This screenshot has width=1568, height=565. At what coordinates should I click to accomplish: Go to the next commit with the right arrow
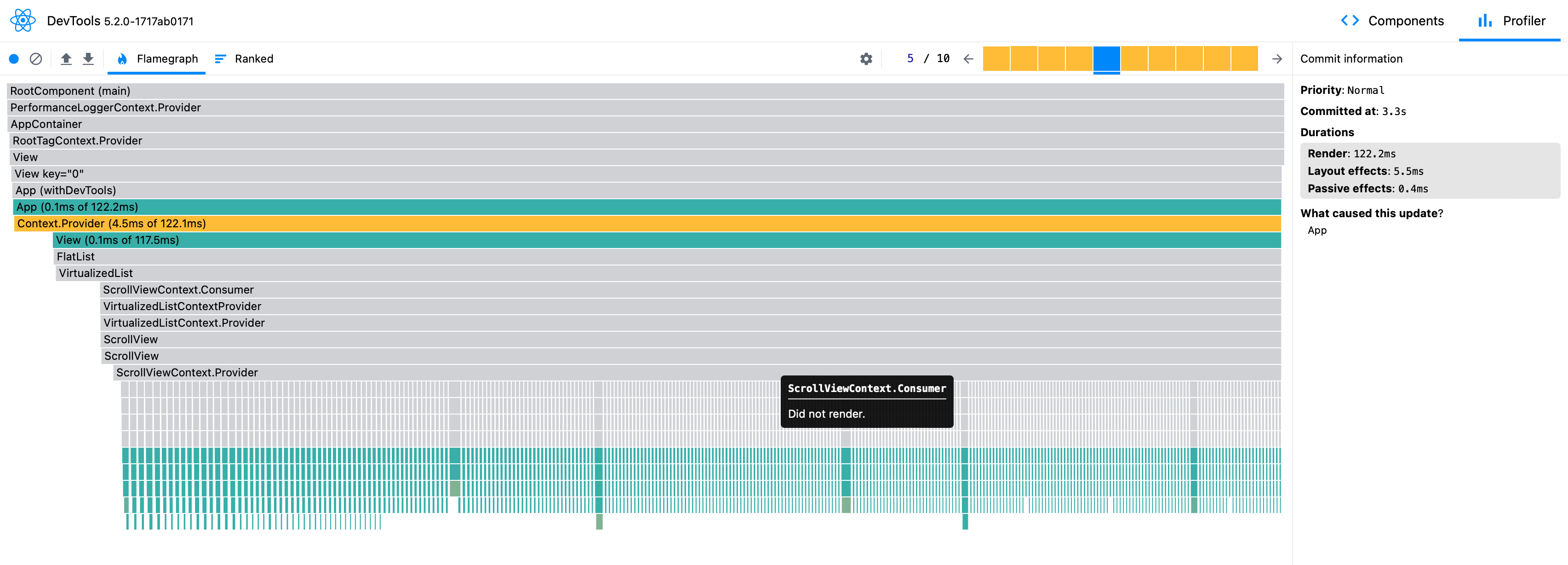[x=1277, y=59]
